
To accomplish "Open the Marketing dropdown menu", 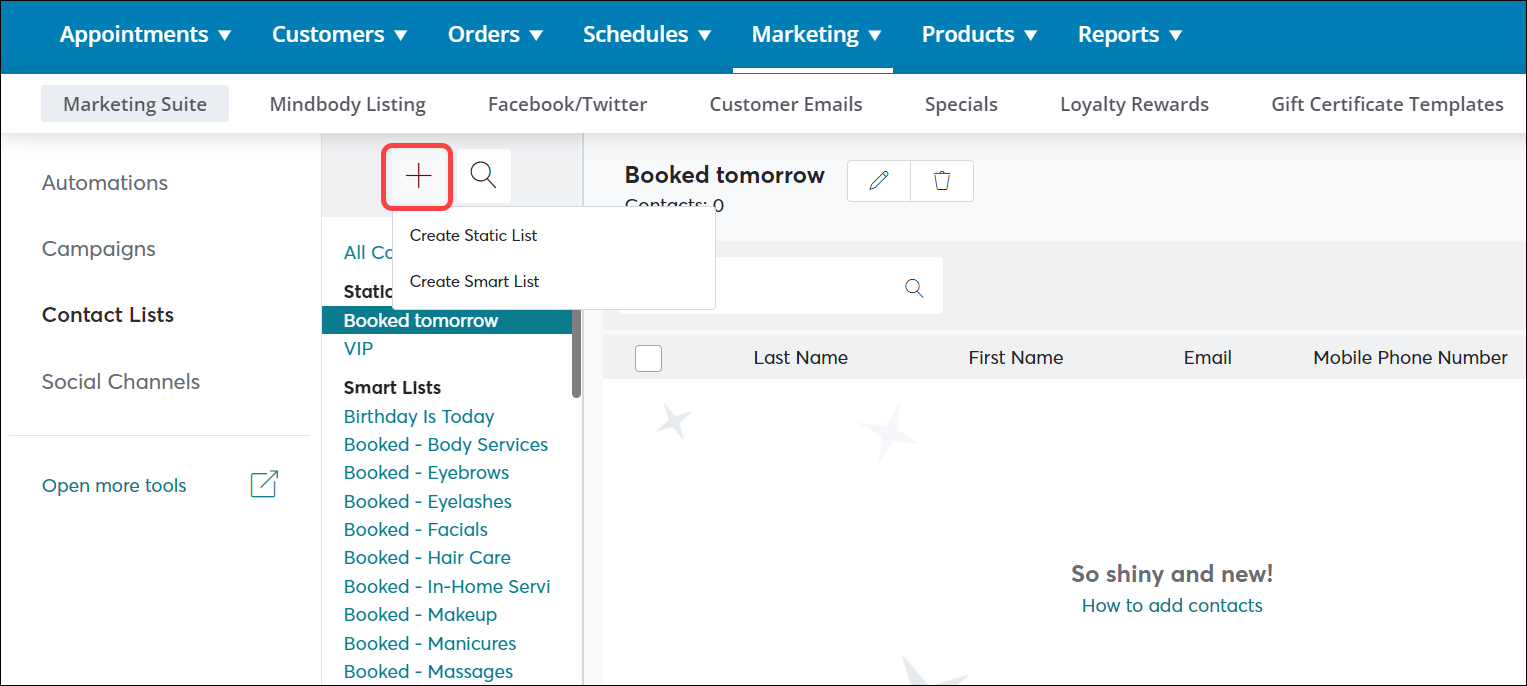I will click(817, 35).
